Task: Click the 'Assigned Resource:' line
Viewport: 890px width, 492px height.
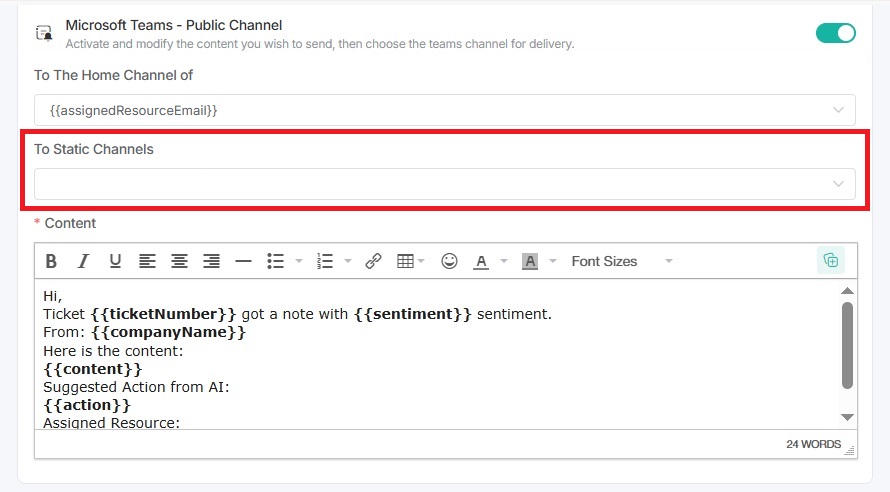Action: (111, 423)
